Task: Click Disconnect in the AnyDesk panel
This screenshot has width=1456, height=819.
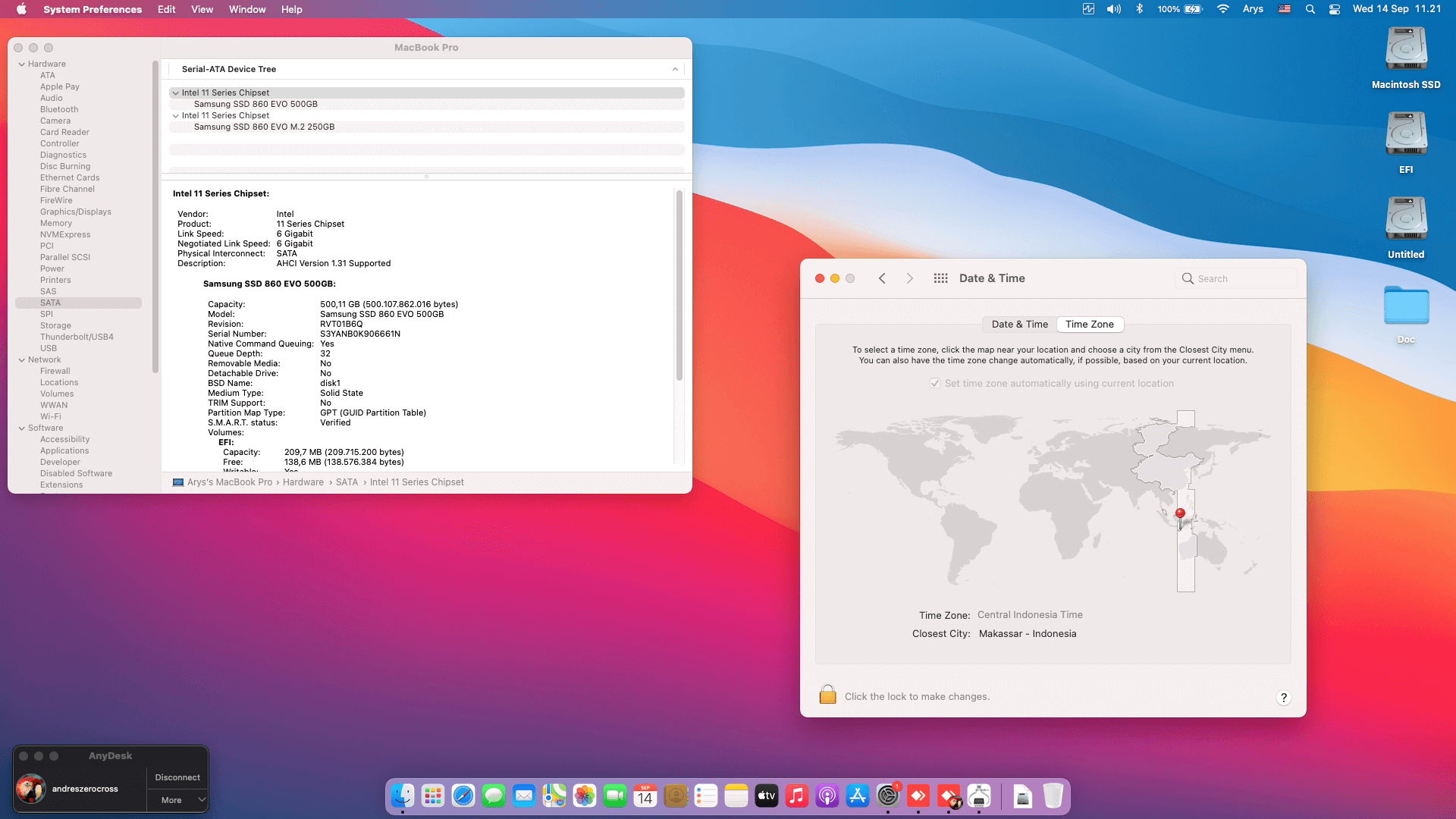Action: click(177, 777)
